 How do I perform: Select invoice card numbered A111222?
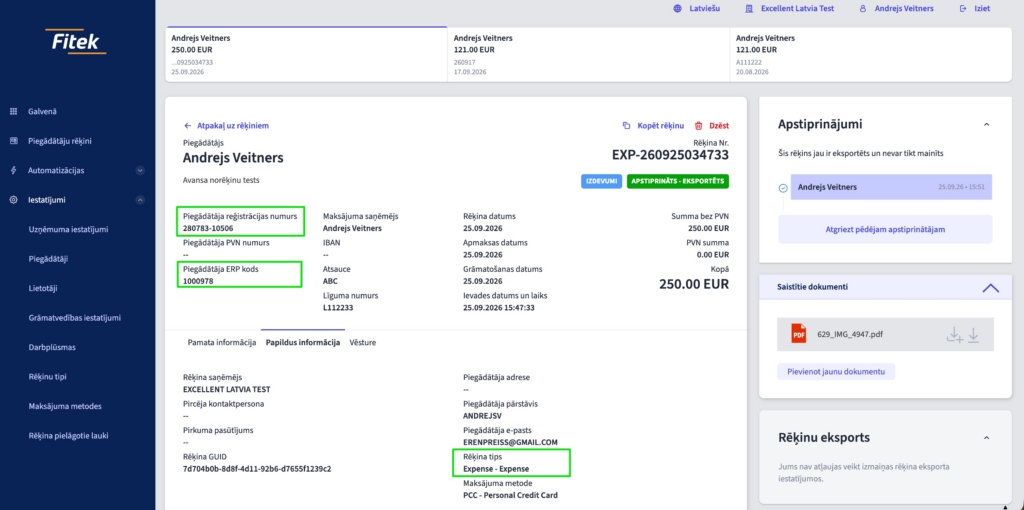870,54
